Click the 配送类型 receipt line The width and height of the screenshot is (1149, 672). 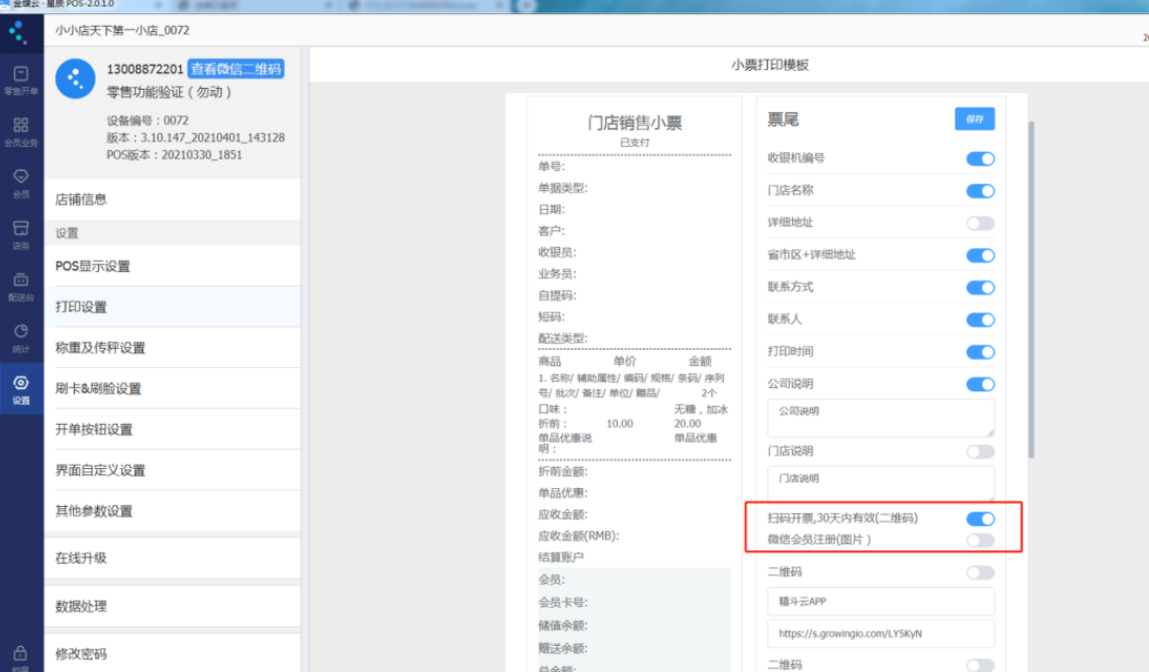point(563,338)
